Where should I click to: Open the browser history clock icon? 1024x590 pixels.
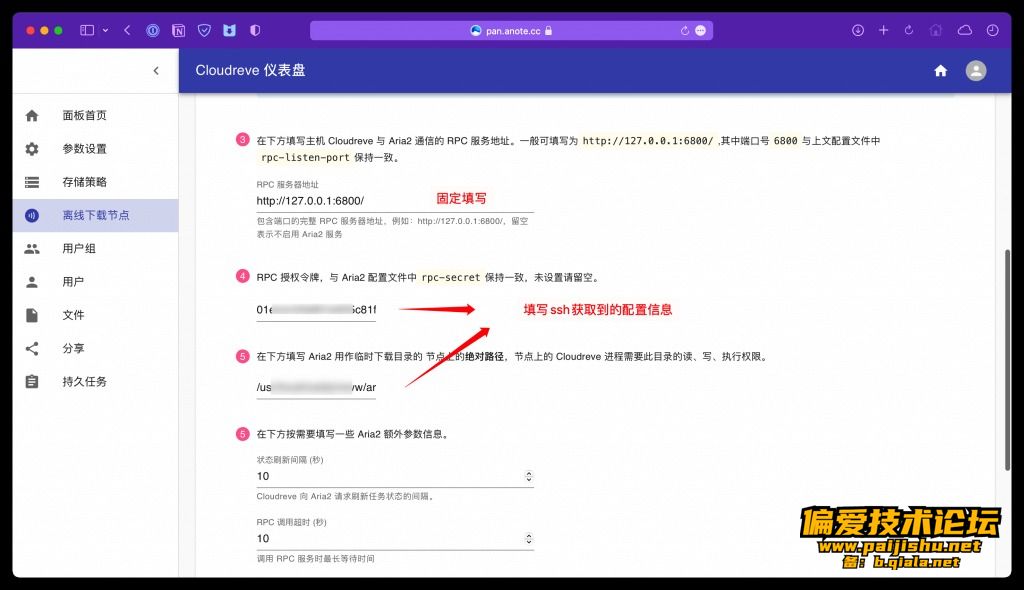tap(992, 30)
